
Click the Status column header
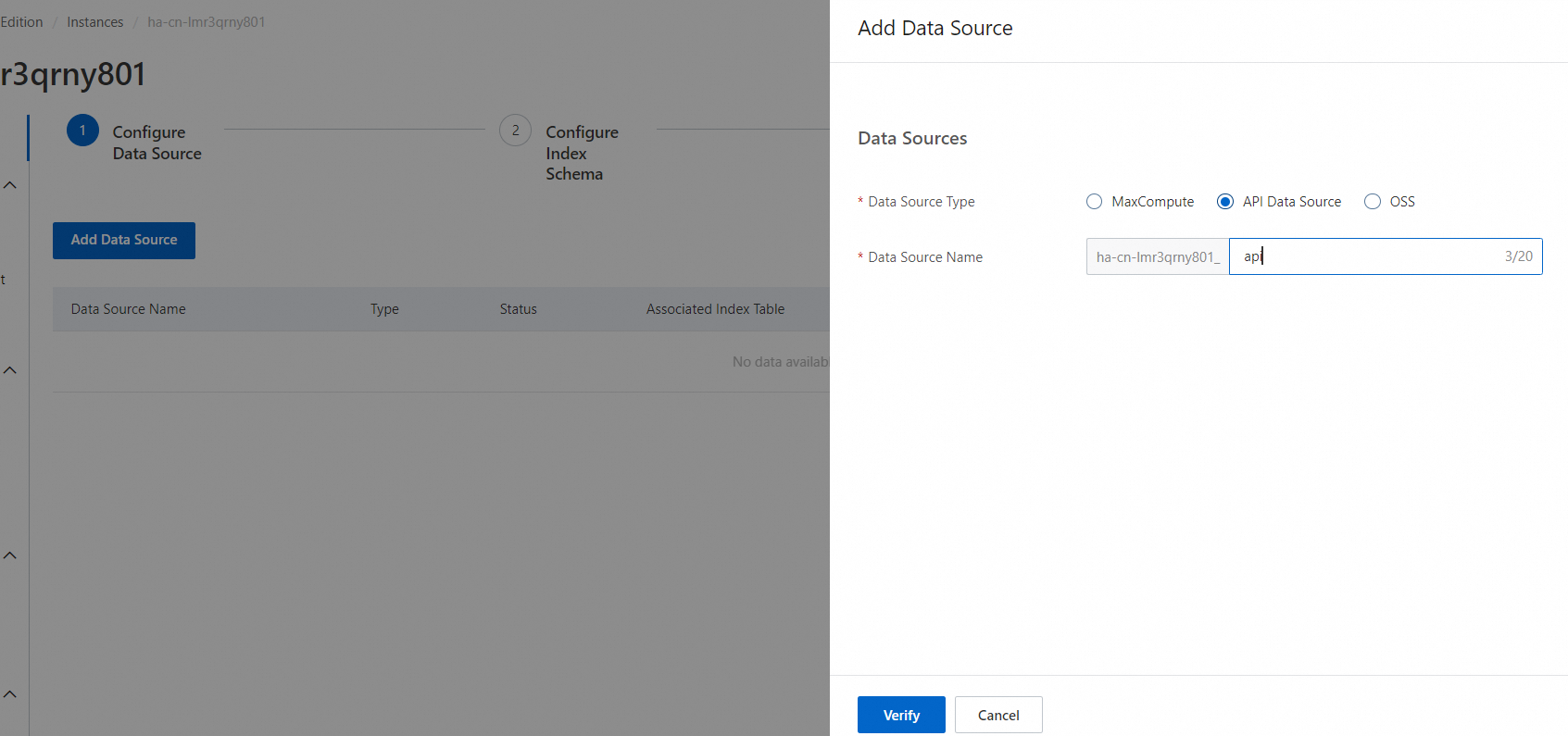click(518, 309)
